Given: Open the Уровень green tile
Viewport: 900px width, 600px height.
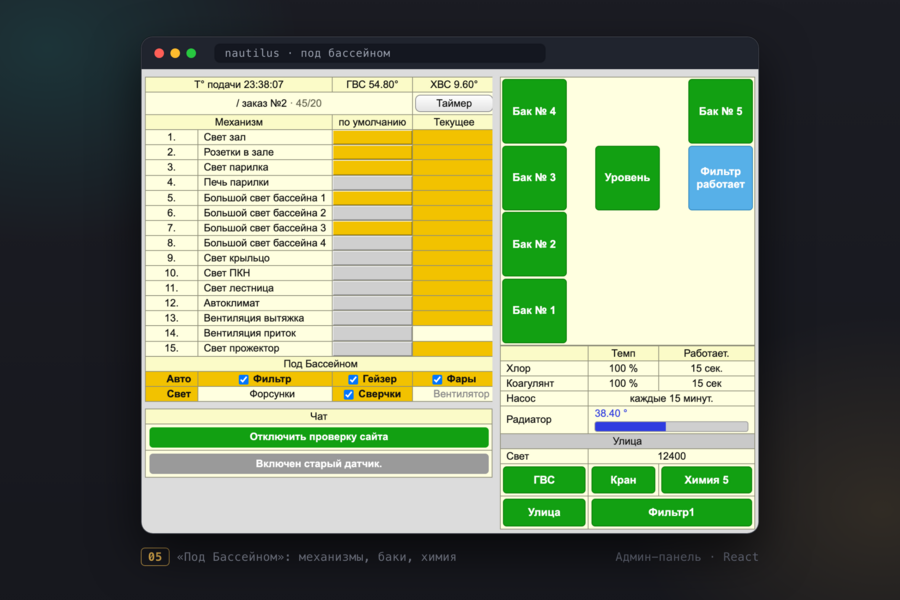Looking at the screenshot, I should (x=627, y=178).
